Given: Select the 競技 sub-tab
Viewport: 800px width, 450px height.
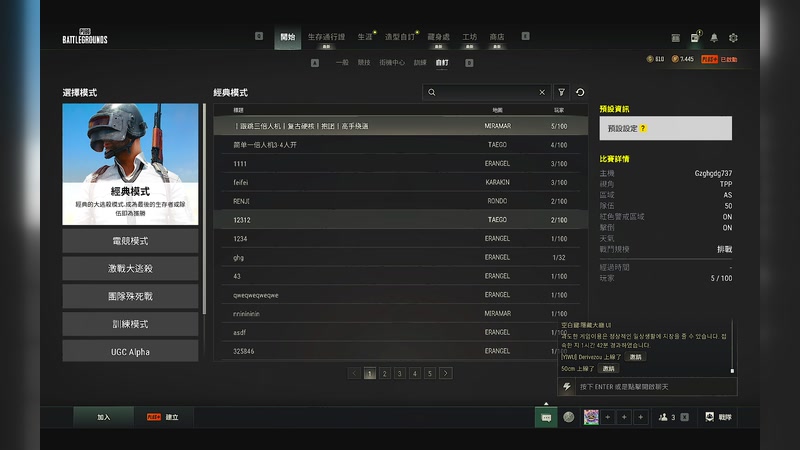Looking at the screenshot, I should tap(364, 63).
